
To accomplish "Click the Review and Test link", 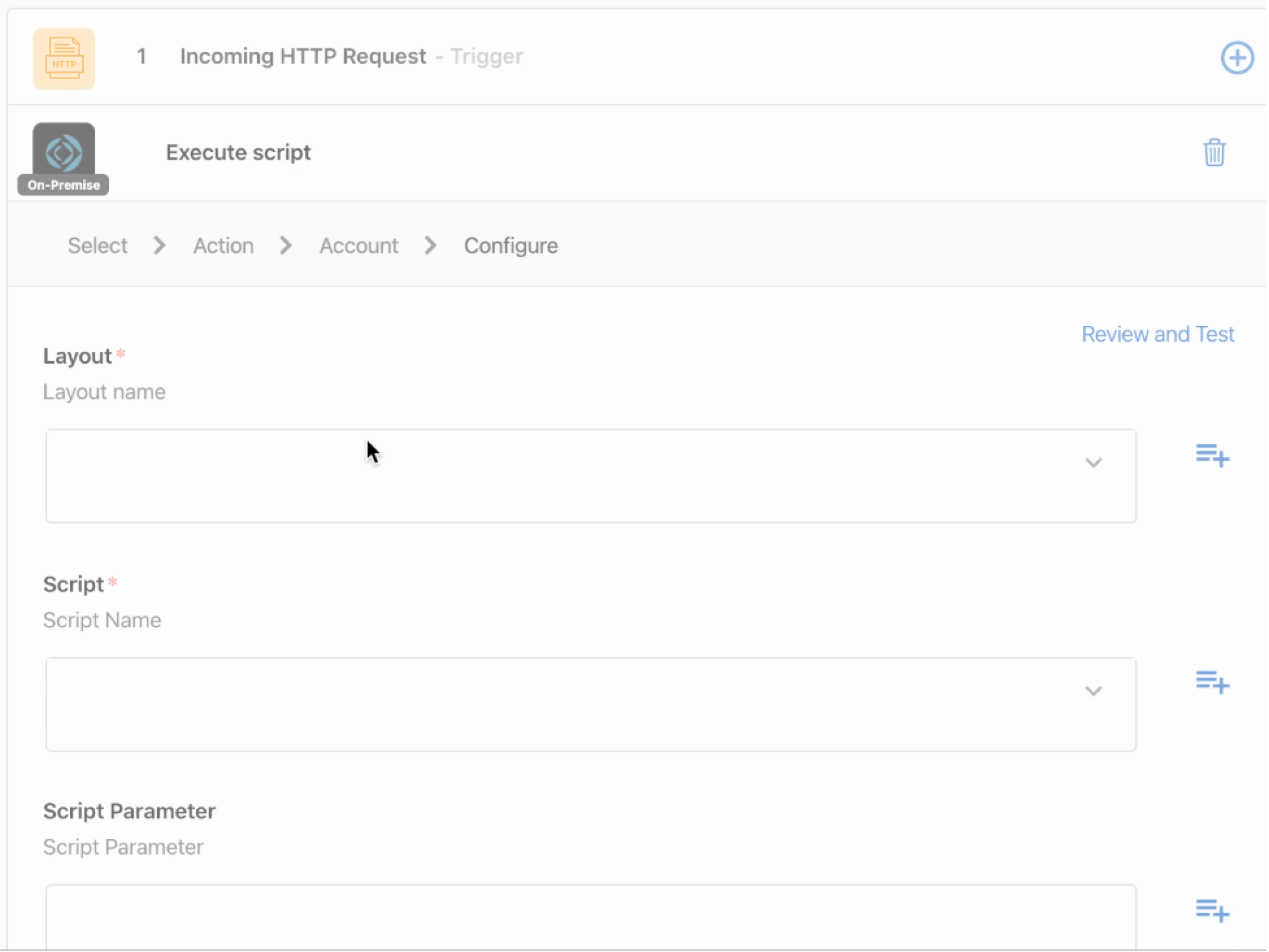I will pyautogui.click(x=1158, y=334).
